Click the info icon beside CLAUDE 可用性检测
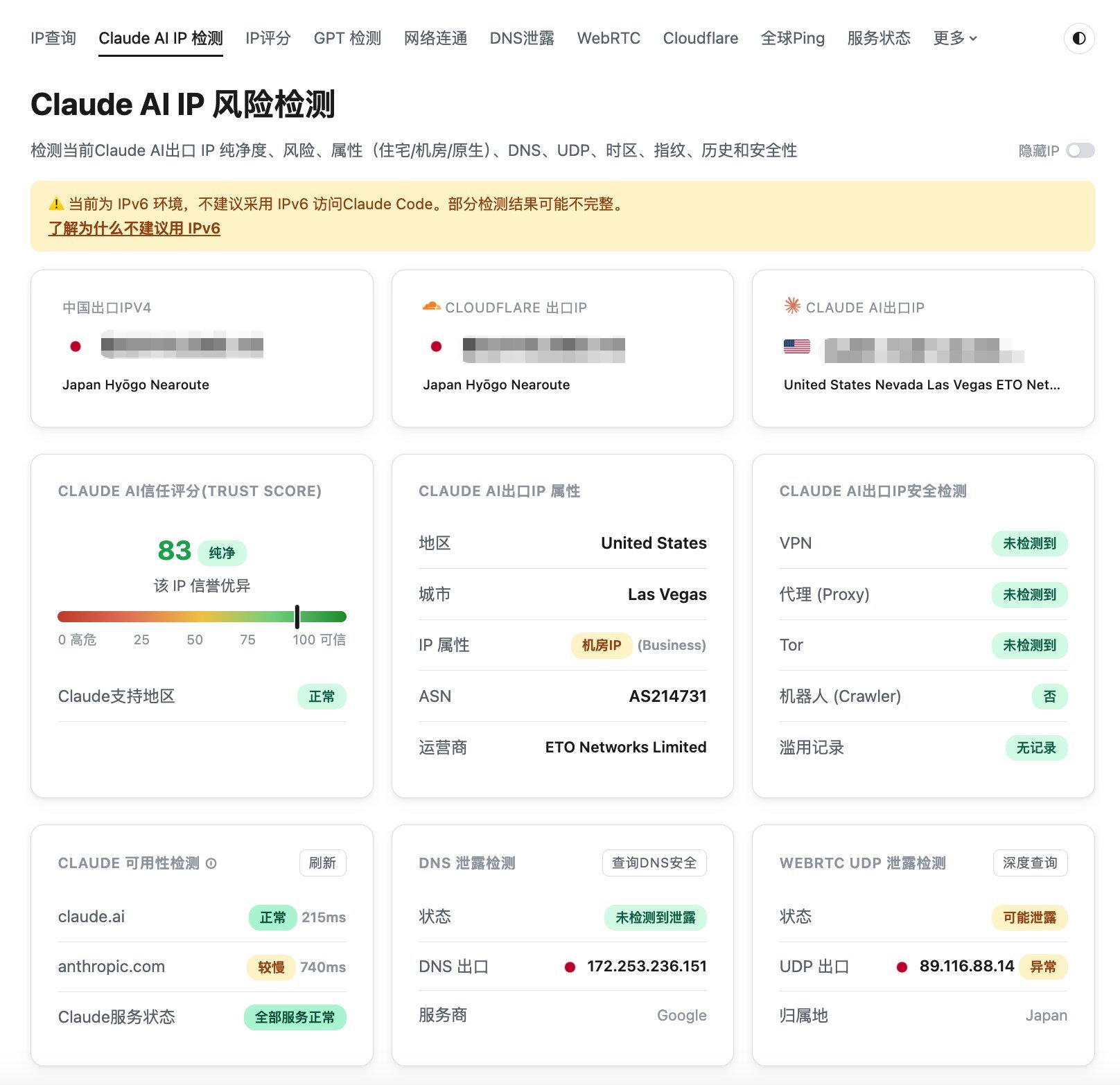This screenshot has height=1085, width=1120. click(211, 863)
